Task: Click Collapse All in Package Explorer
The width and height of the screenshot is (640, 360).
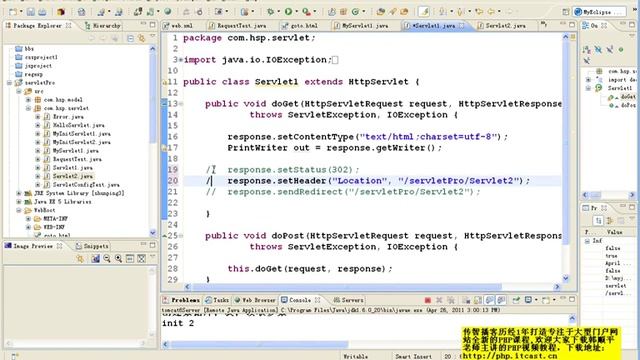Action: tap(130, 39)
